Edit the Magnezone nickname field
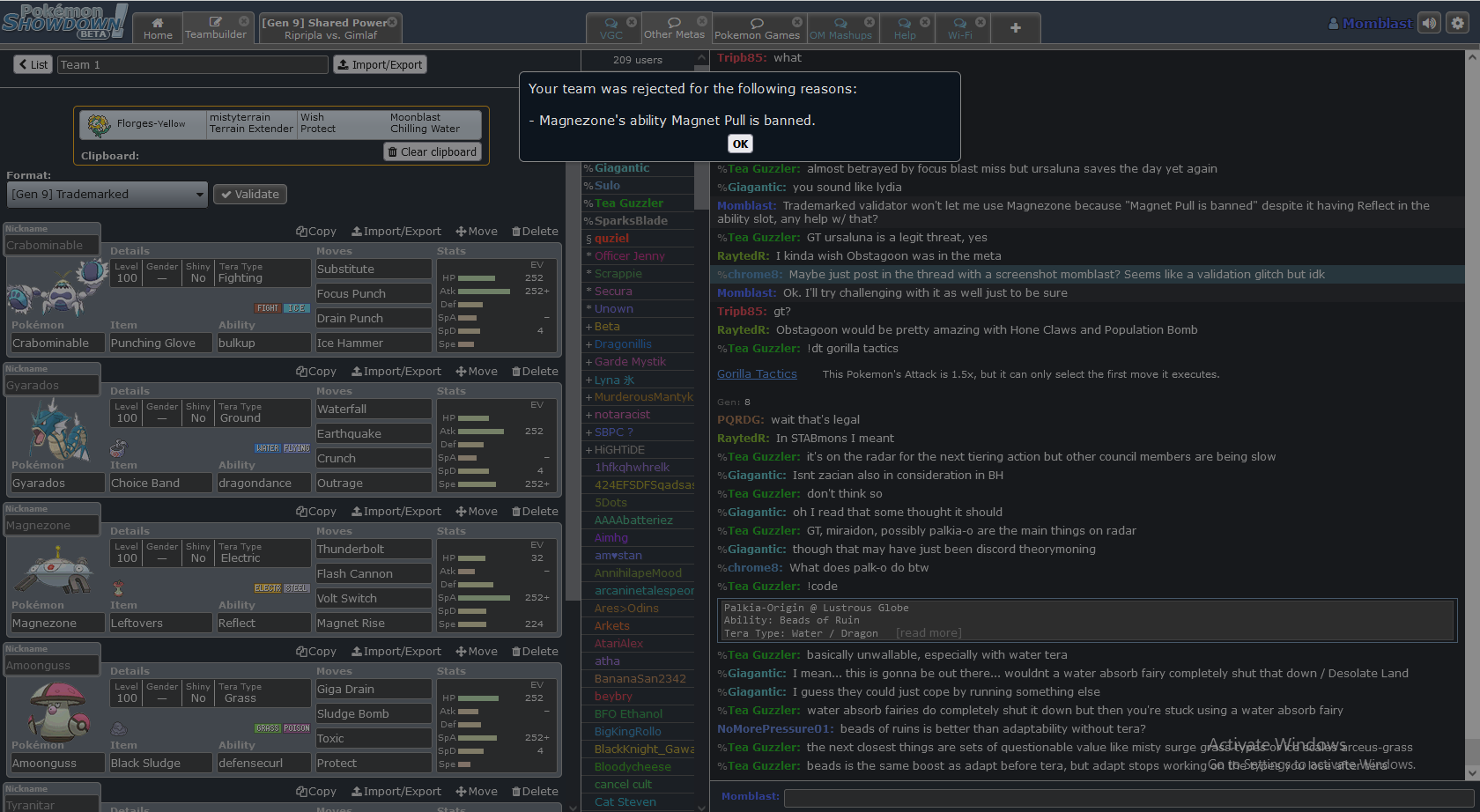 [52, 525]
